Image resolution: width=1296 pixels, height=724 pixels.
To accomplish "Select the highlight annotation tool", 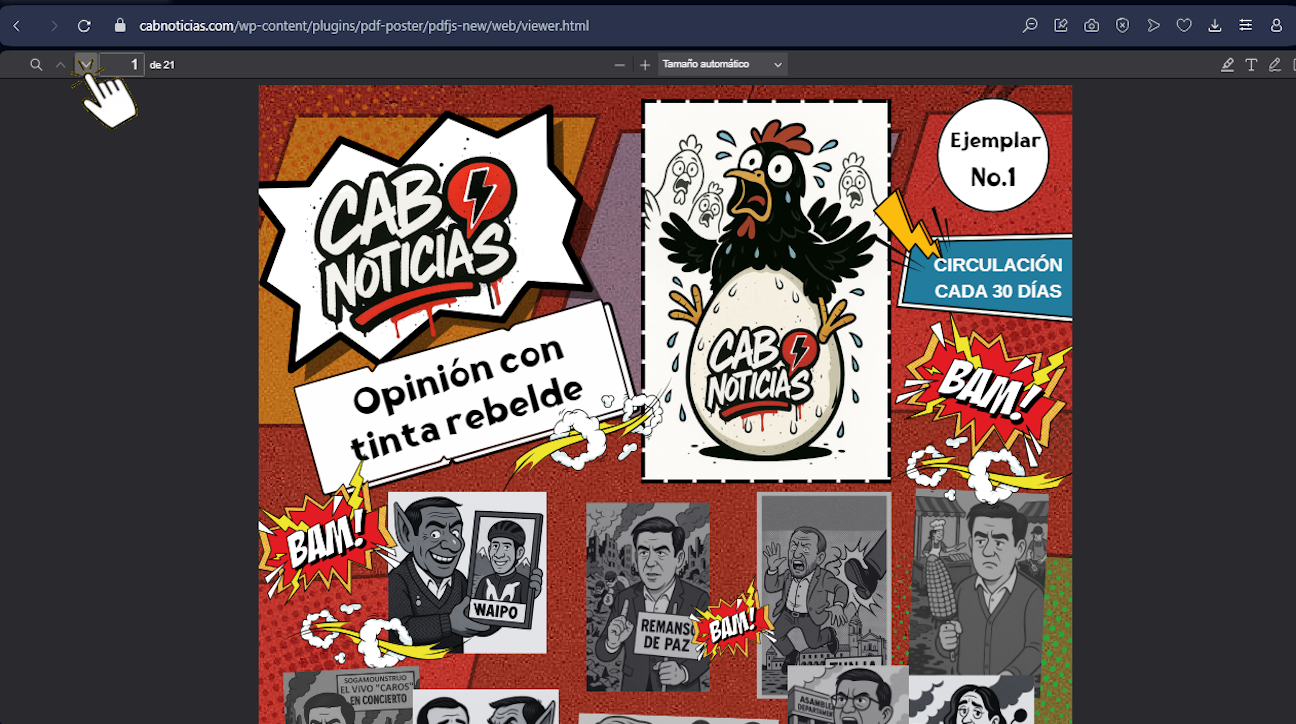I will (1227, 65).
